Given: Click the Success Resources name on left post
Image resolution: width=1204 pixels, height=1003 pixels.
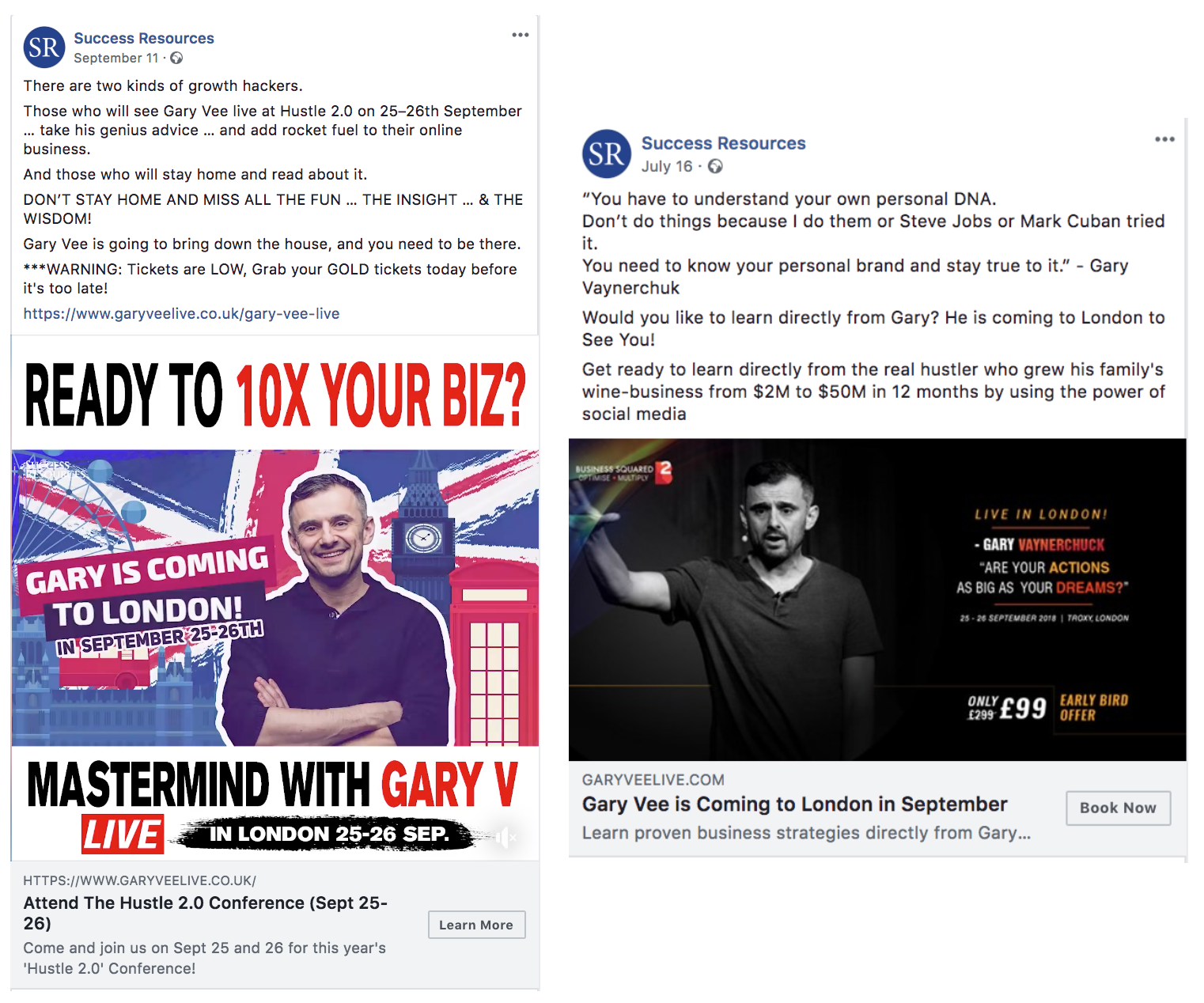Looking at the screenshot, I should pyautogui.click(x=144, y=38).
